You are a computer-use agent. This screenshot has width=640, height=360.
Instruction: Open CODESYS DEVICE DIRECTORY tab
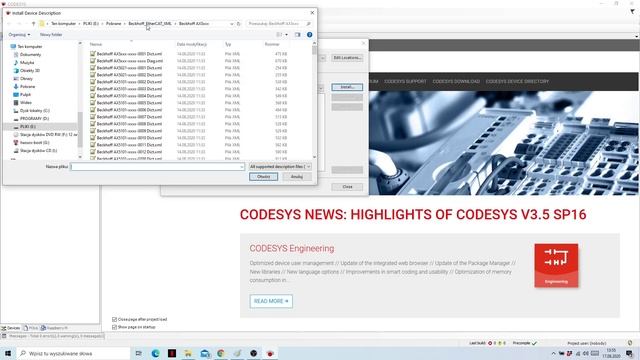pyautogui.click(x=517, y=81)
